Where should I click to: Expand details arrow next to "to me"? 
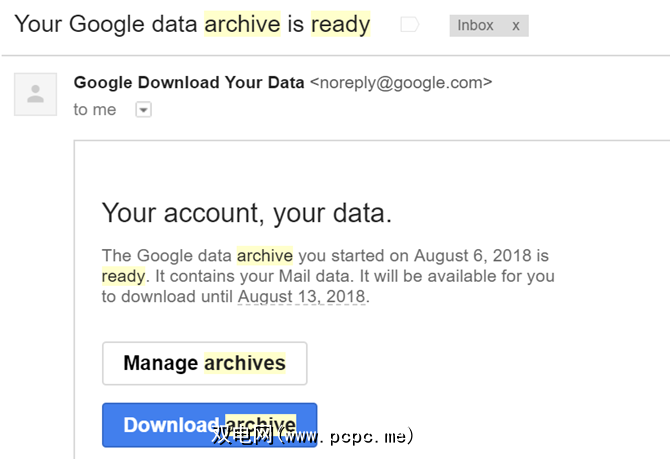pos(143,110)
